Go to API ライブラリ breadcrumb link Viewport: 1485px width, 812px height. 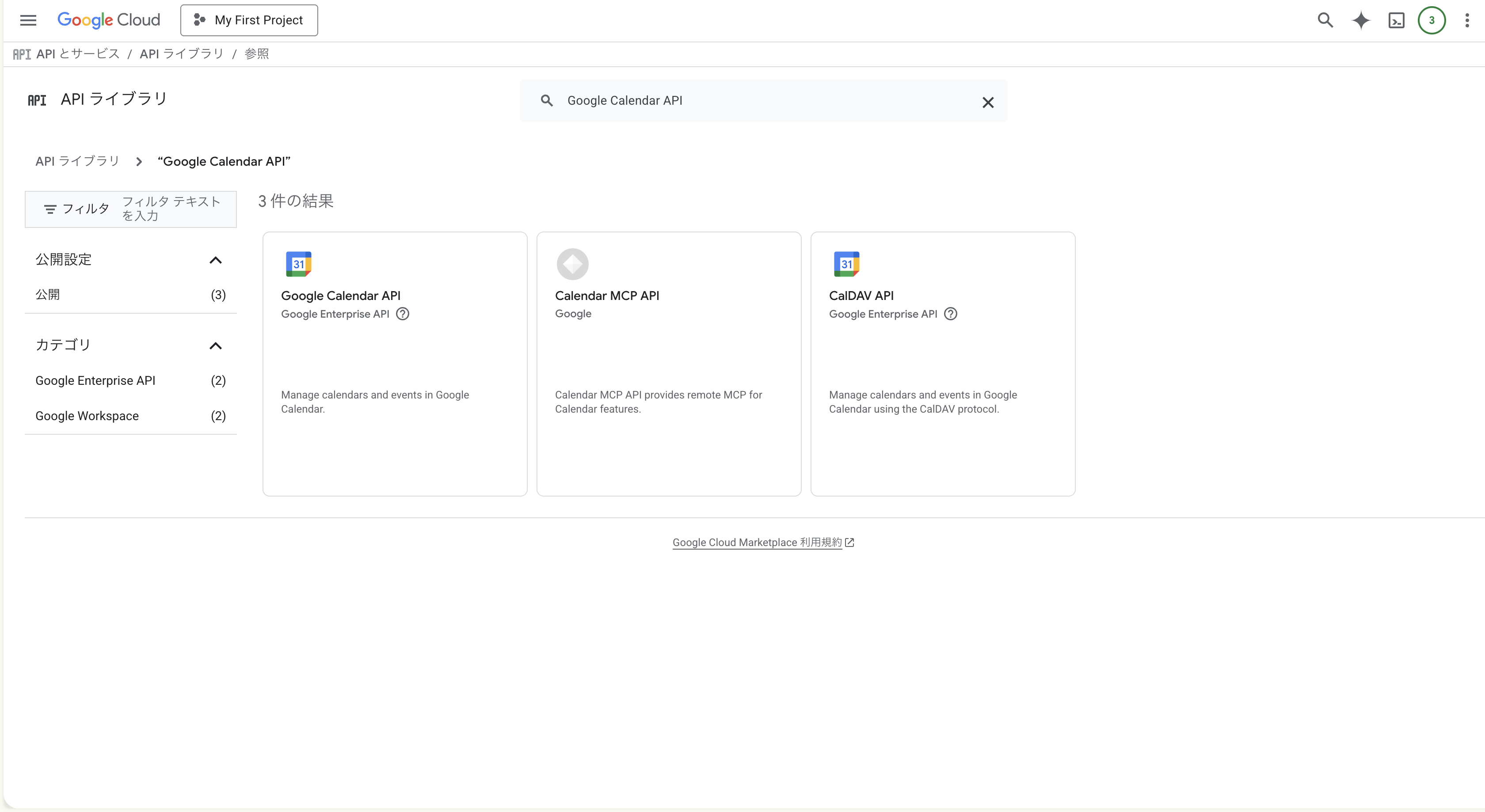point(182,53)
